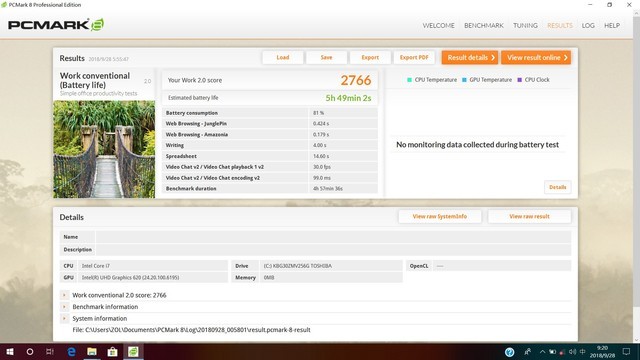Click Intel UHD Graphics 620 GPU value
The image size is (640, 360).
(x=130, y=278)
